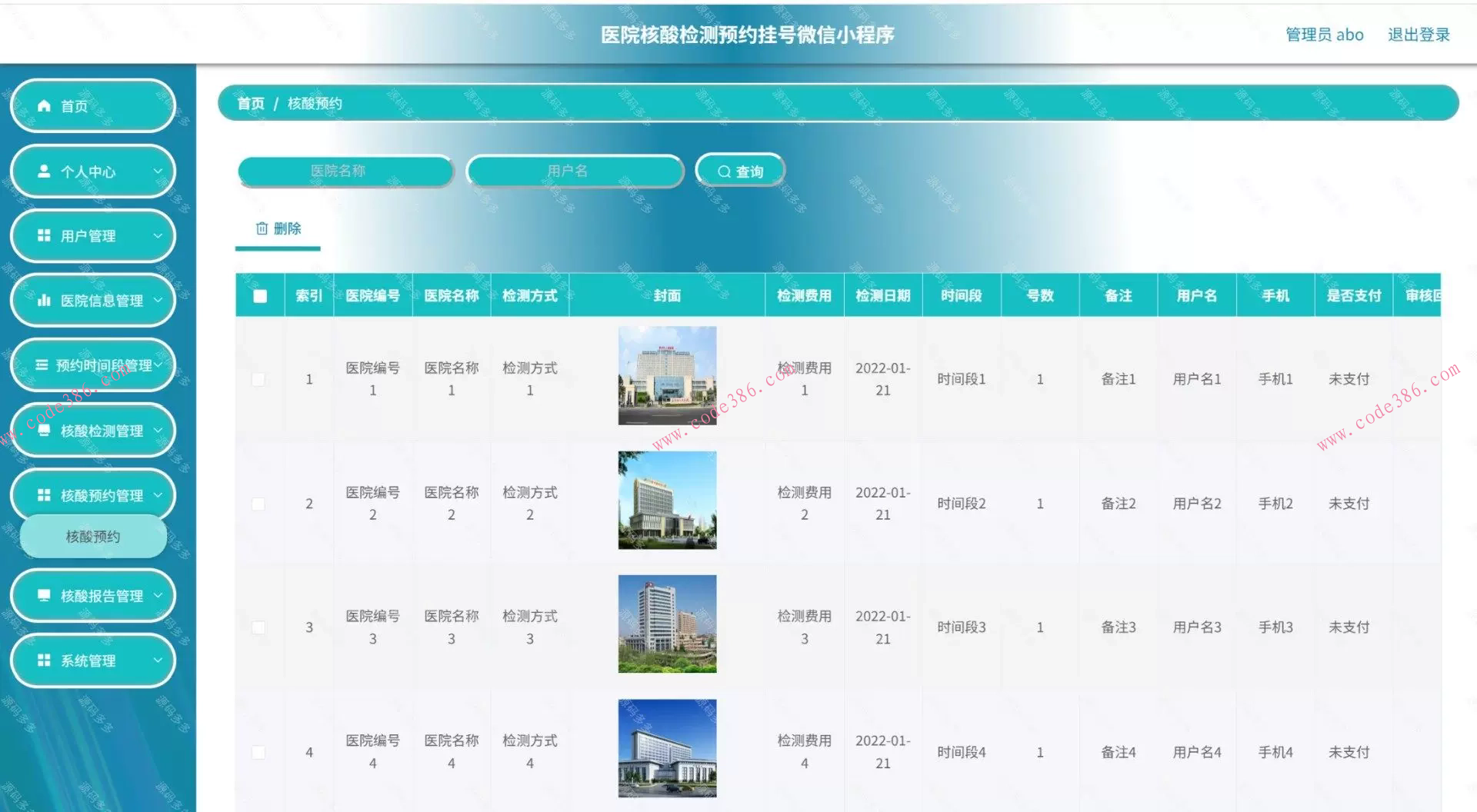Go to 首页 in the breadcrumb

[251, 103]
